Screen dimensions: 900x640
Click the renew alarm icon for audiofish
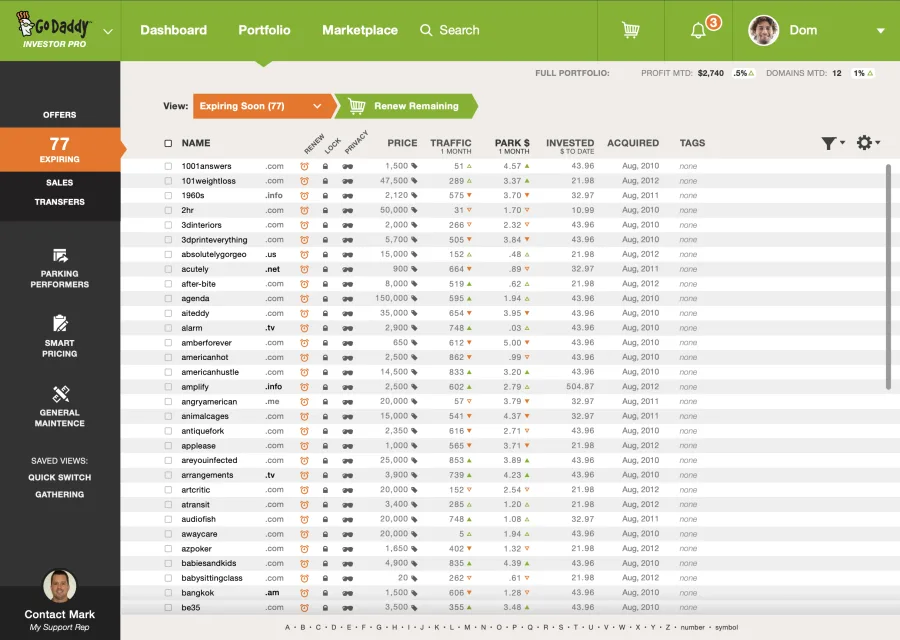pyautogui.click(x=304, y=520)
